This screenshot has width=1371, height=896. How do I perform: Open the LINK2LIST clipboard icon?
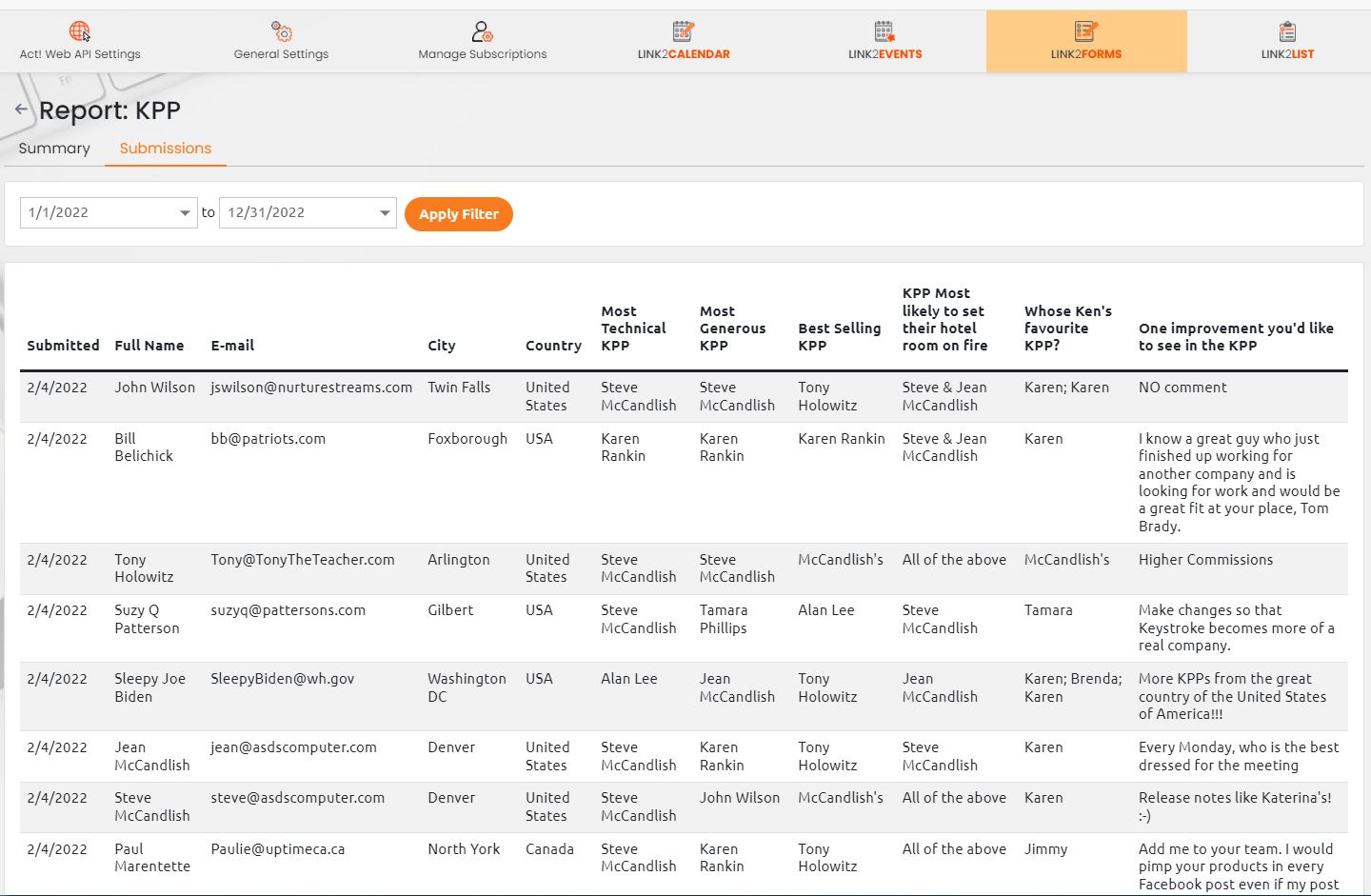[x=1287, y=31]
